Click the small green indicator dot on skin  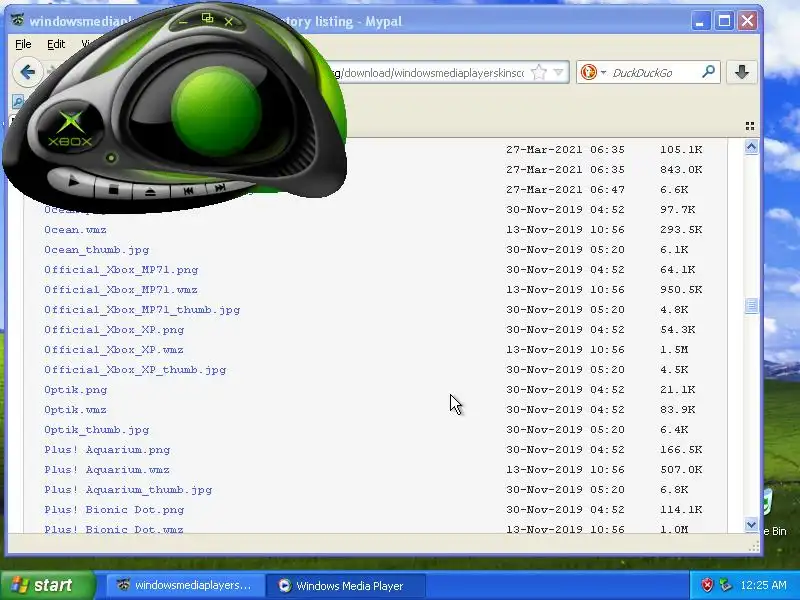click(x=111, y=158)
